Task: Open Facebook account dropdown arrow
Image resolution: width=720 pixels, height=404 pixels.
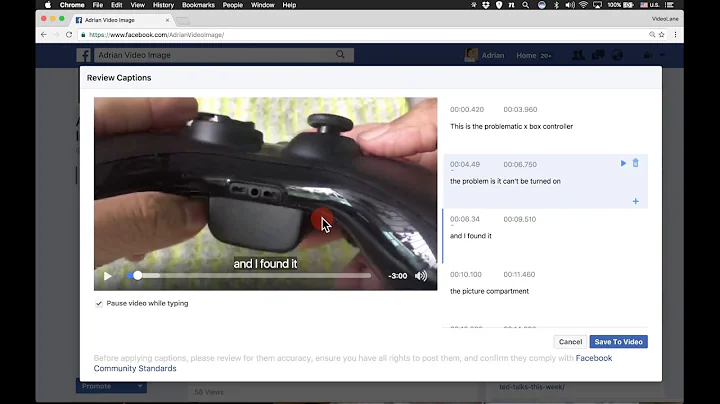Action: [x=662, y=55]
